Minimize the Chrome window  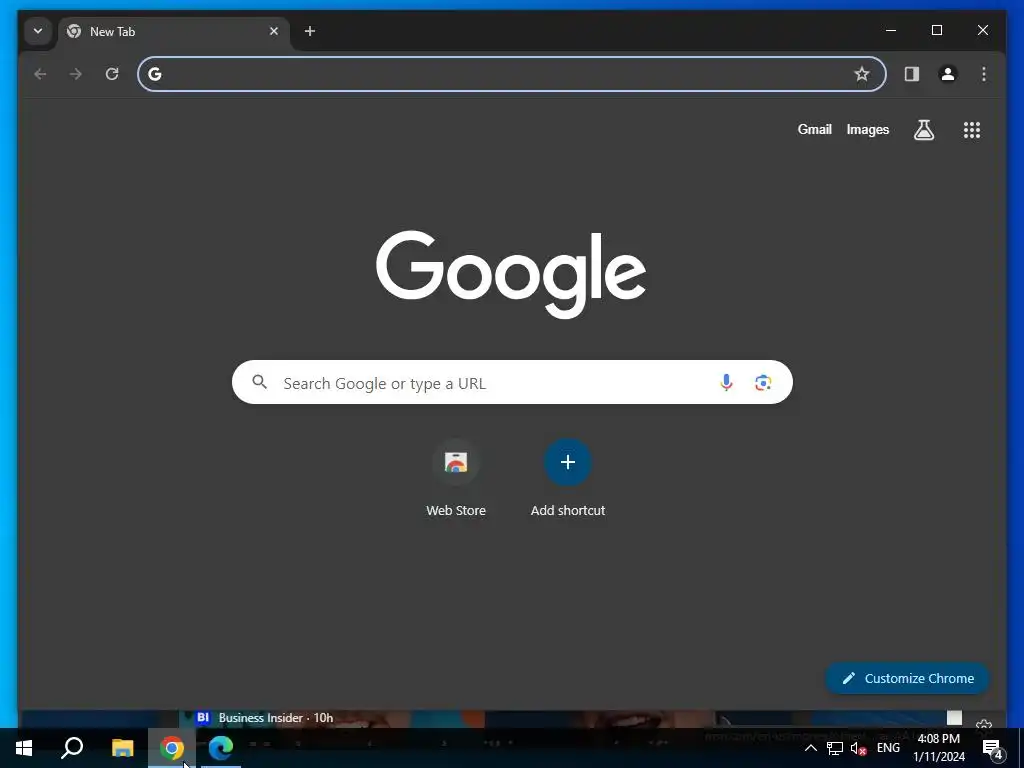891,30
